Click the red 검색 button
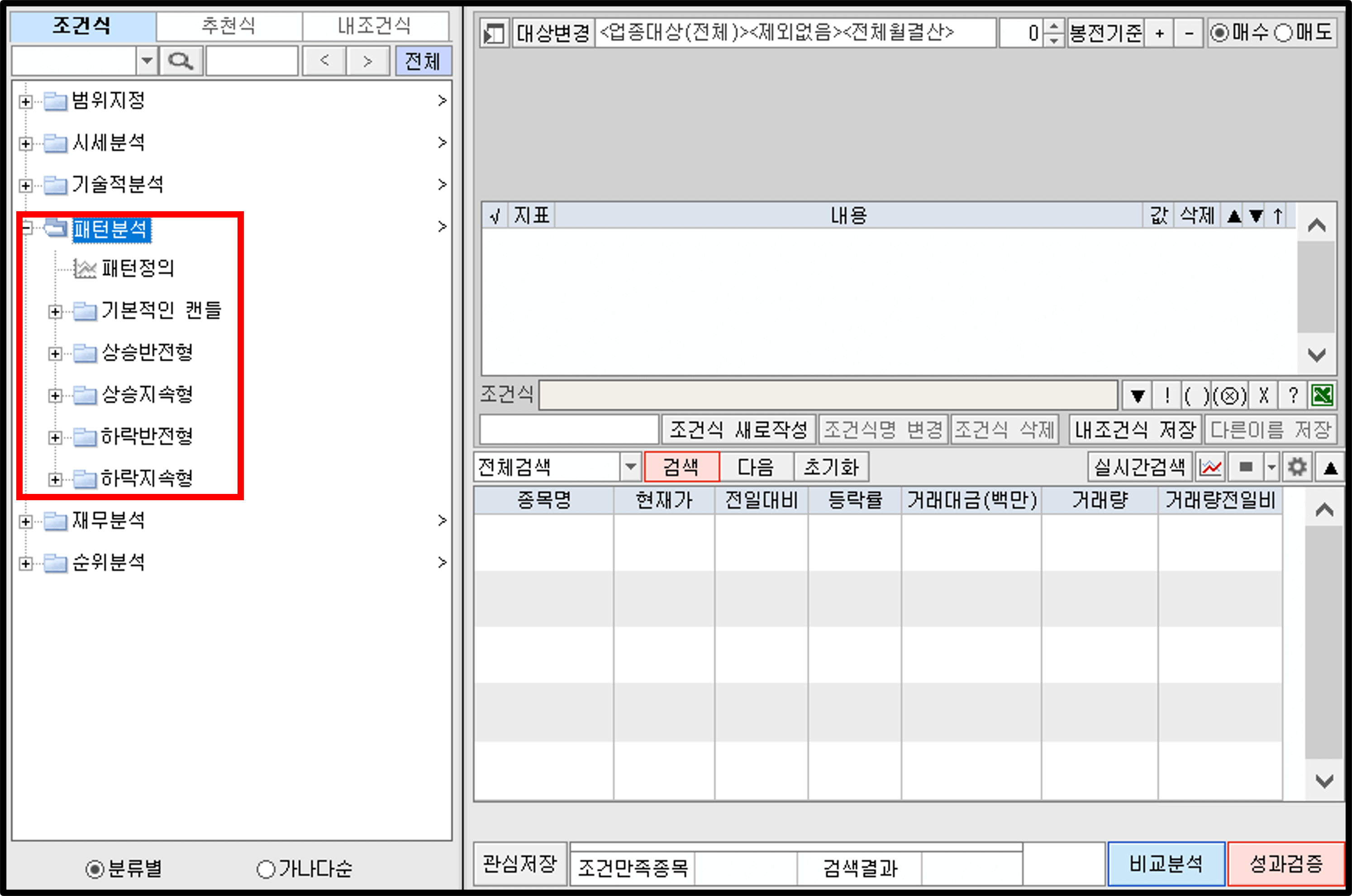Image resolution: width=1352 pixels, height=896 pixels. click(x=681, y=467)
